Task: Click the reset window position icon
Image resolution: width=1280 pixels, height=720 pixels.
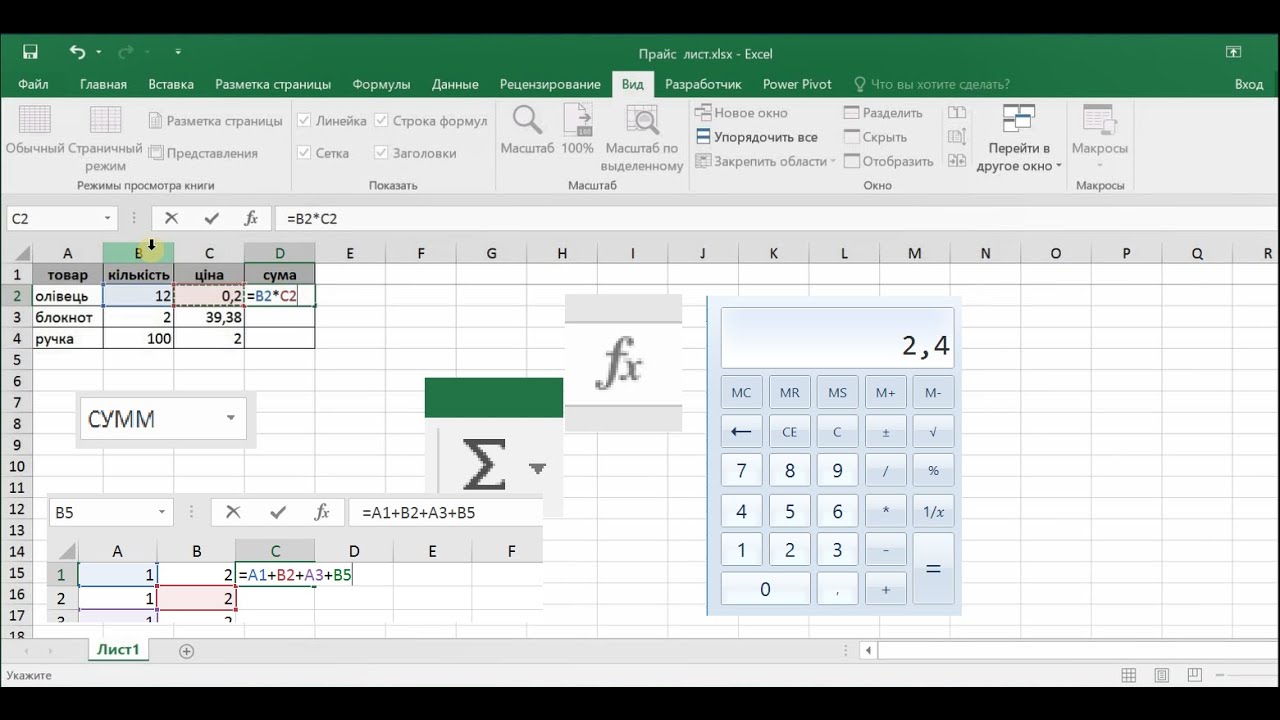Action: pos(957,161)
